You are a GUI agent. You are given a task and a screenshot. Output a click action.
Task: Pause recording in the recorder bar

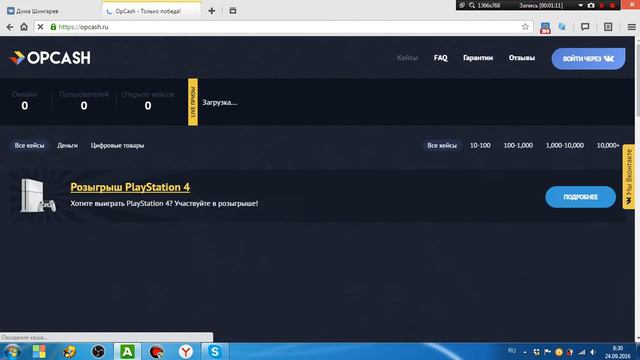coord(602,5)
